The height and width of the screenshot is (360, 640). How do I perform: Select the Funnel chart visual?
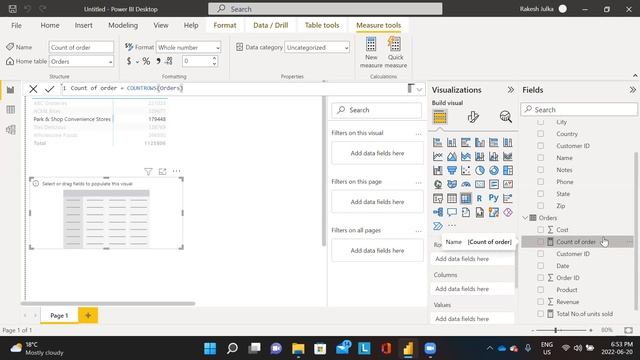click(x=452, y=170)
